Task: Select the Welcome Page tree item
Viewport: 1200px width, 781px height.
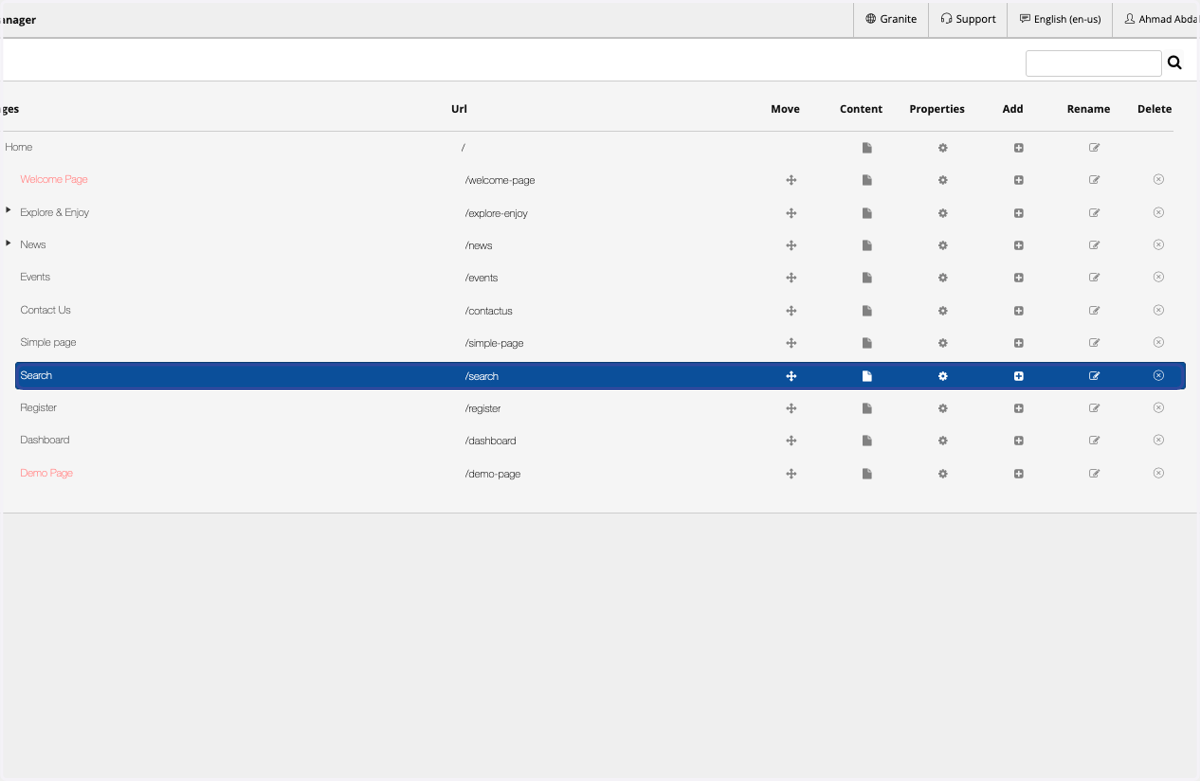Action: click(x=54, y=179)
